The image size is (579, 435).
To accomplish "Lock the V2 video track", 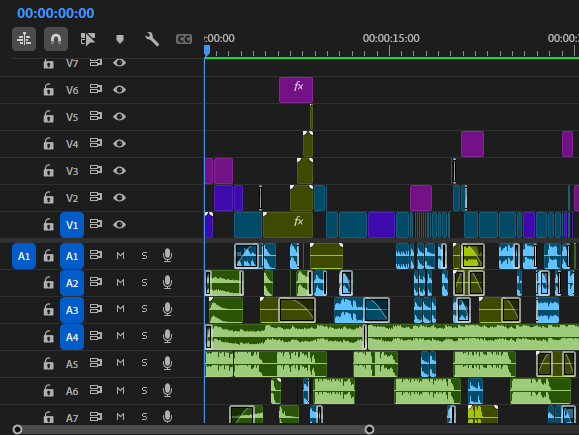I will pyautogui.click(x=48, y=198).
